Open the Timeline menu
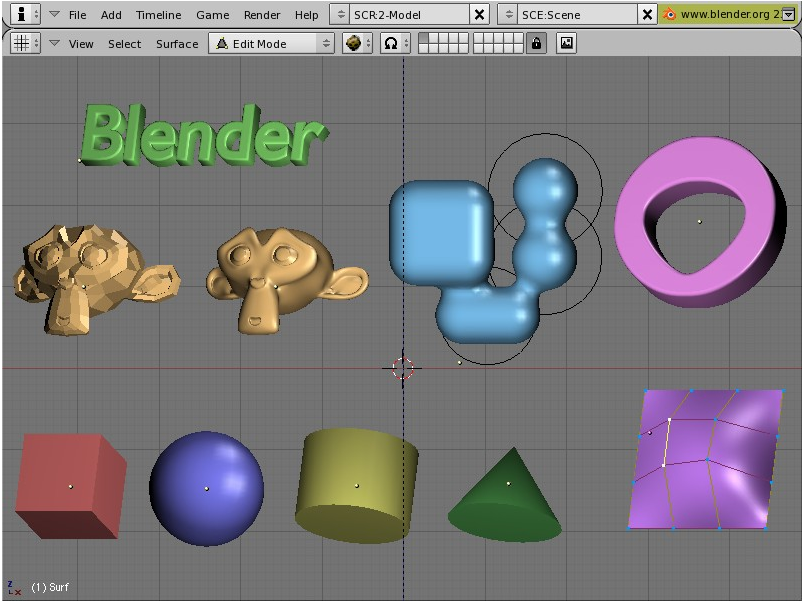Screen dimensions: 803x601 [158, 15]
